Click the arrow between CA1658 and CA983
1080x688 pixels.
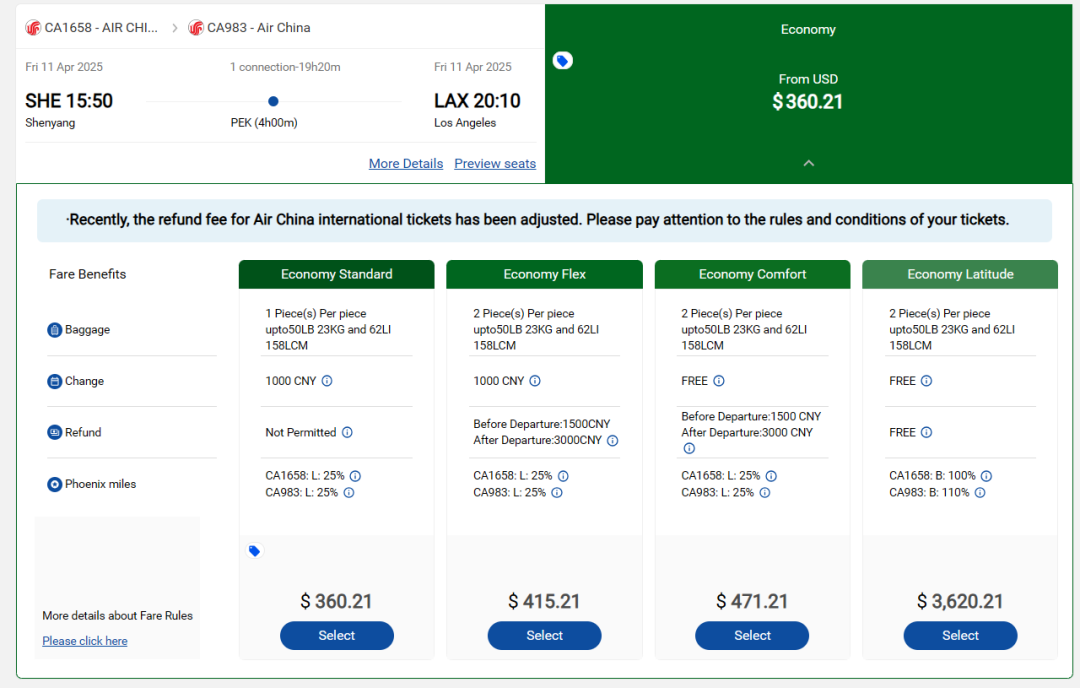pos(175,28)
